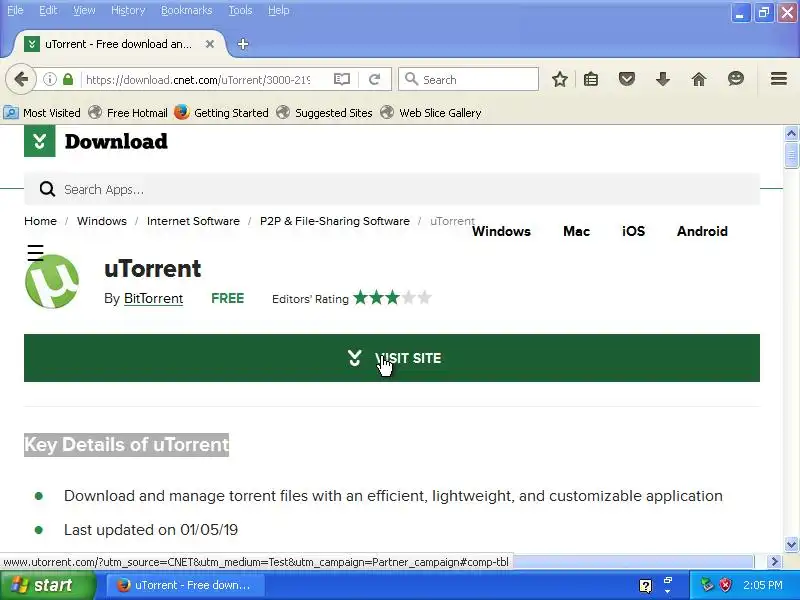The height and width of the screenshot is (600, 800).
Task: Open the Edit menu
Action: pyautogui.click(x=48, y=10)
